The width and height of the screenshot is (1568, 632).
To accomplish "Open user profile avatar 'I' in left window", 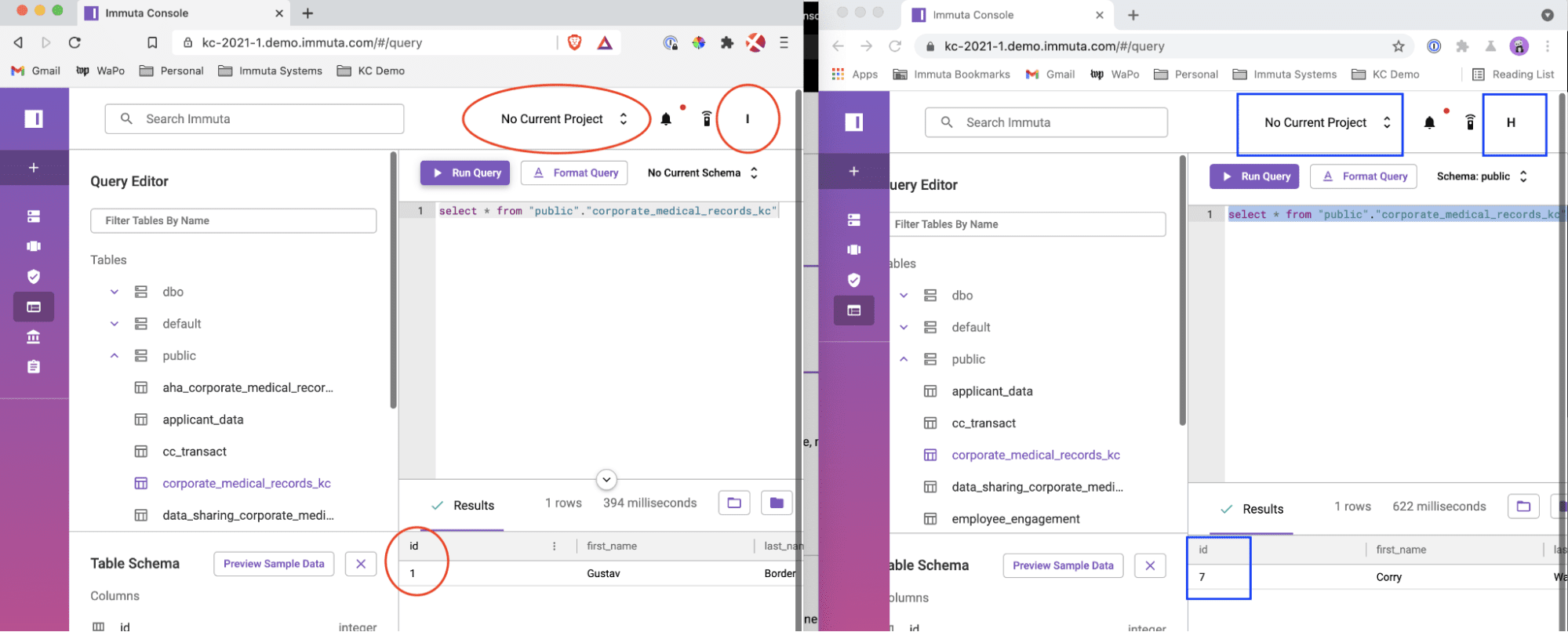I will pos(748,119).
